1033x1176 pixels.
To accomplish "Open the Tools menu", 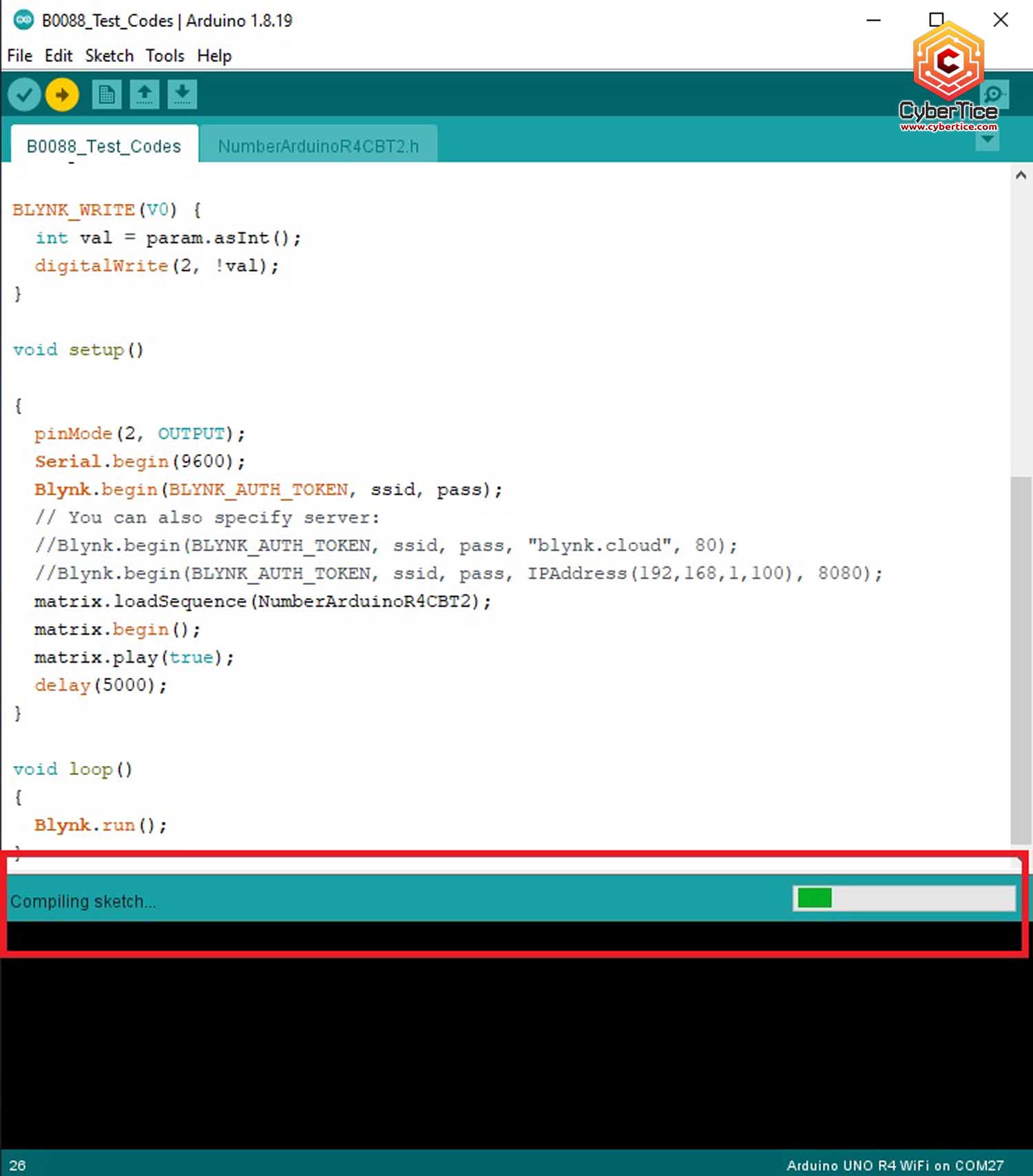I will tap(165, 56).
